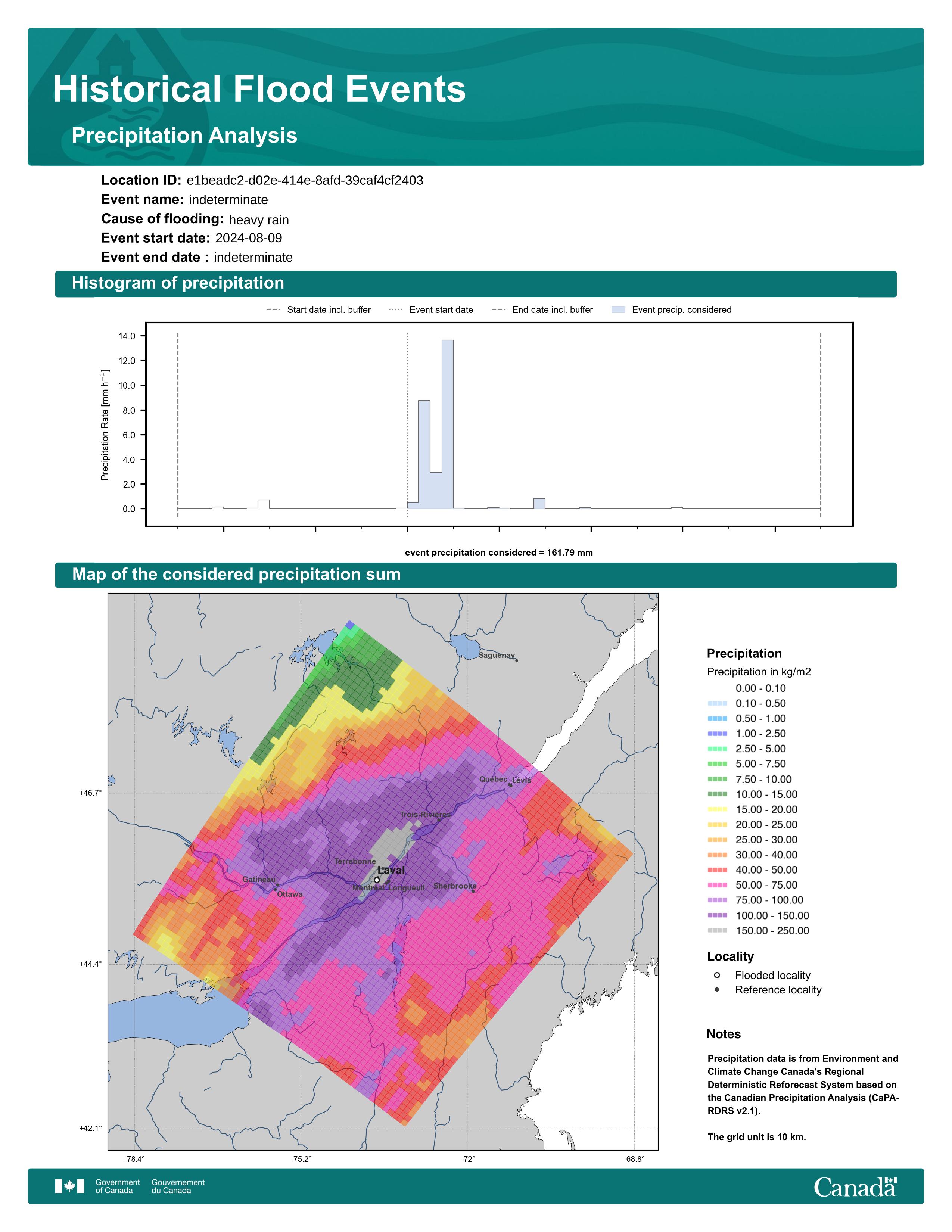This screenshot has width=952, height=1232.
Task: Click the Terrebonne label on the map
Action: point(355,861)
